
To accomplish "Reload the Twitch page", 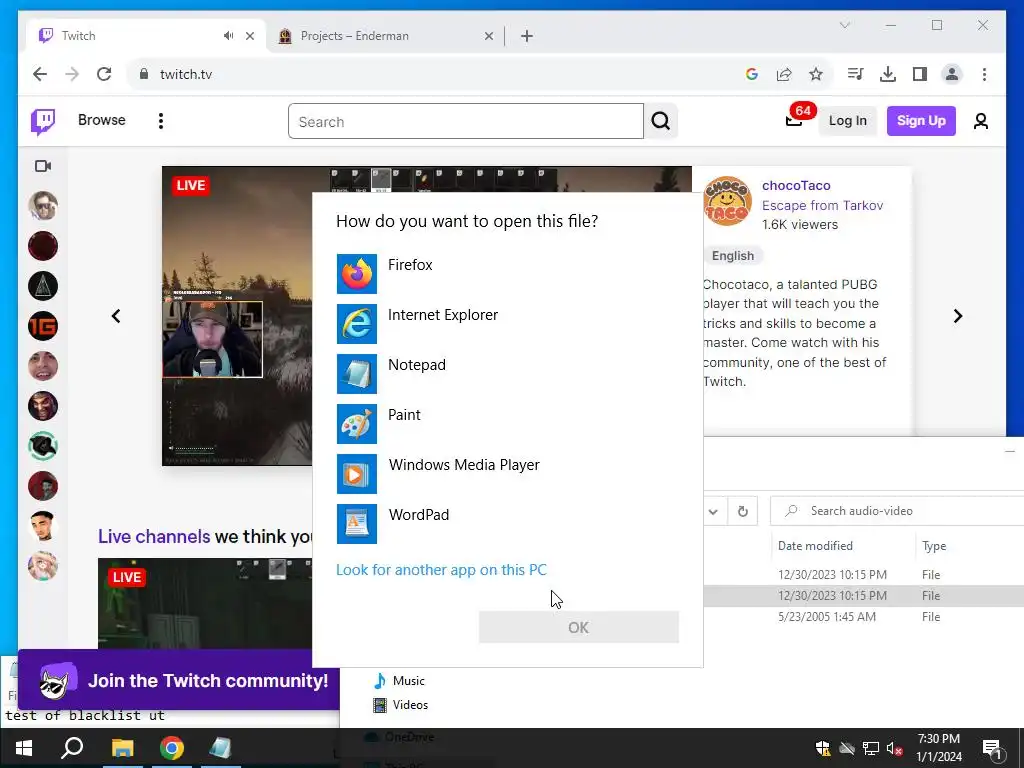I will [x=104, y=74].
